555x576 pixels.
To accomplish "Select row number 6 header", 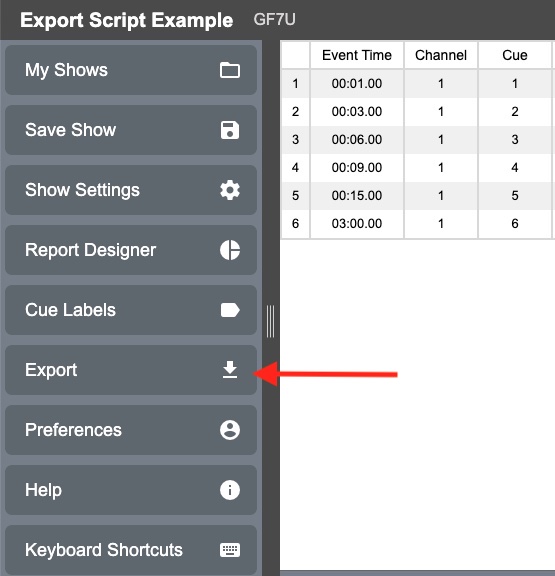I will (295, 223).
